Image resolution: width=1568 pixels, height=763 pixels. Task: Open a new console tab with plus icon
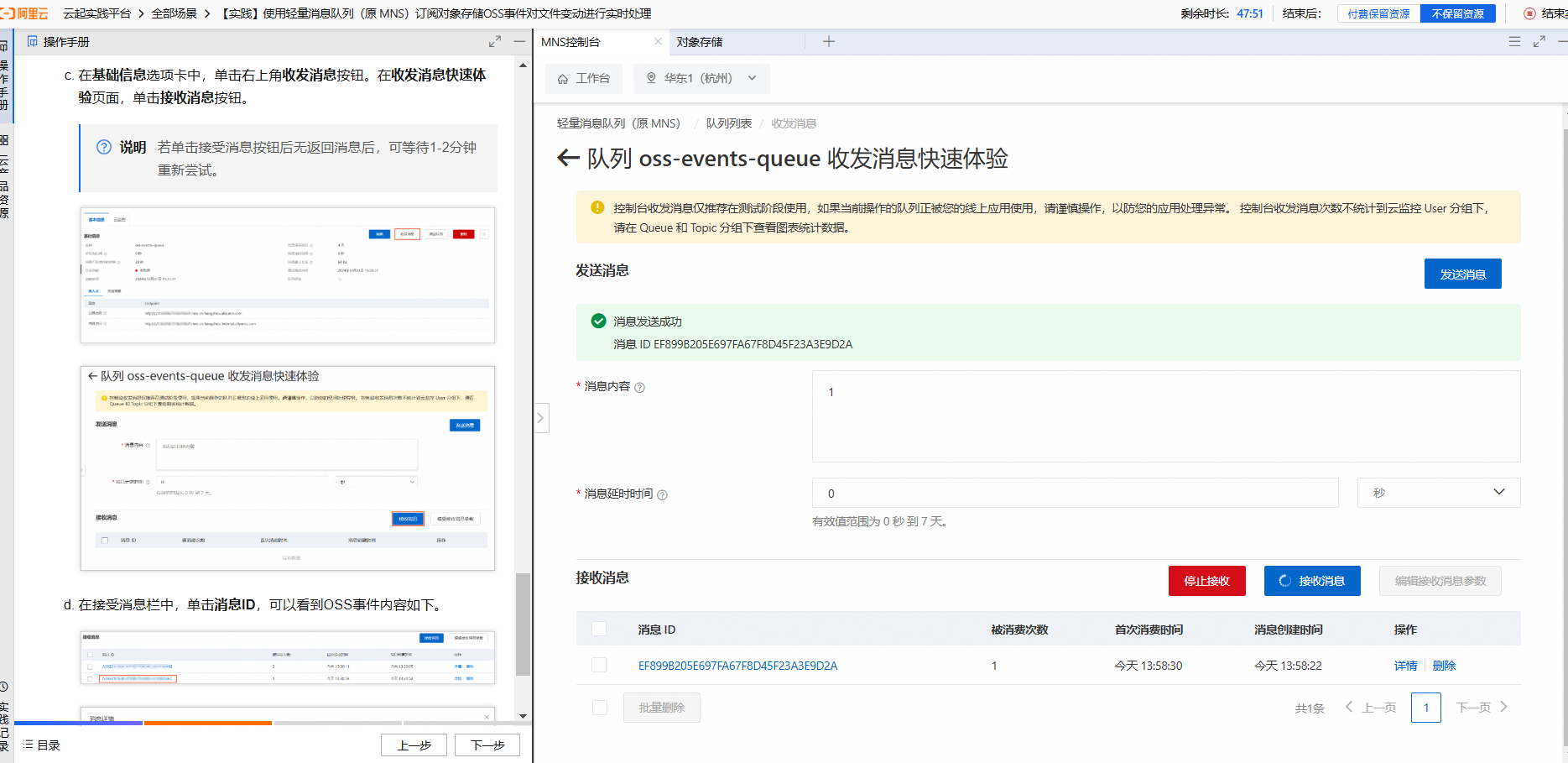tap(829, 41)
